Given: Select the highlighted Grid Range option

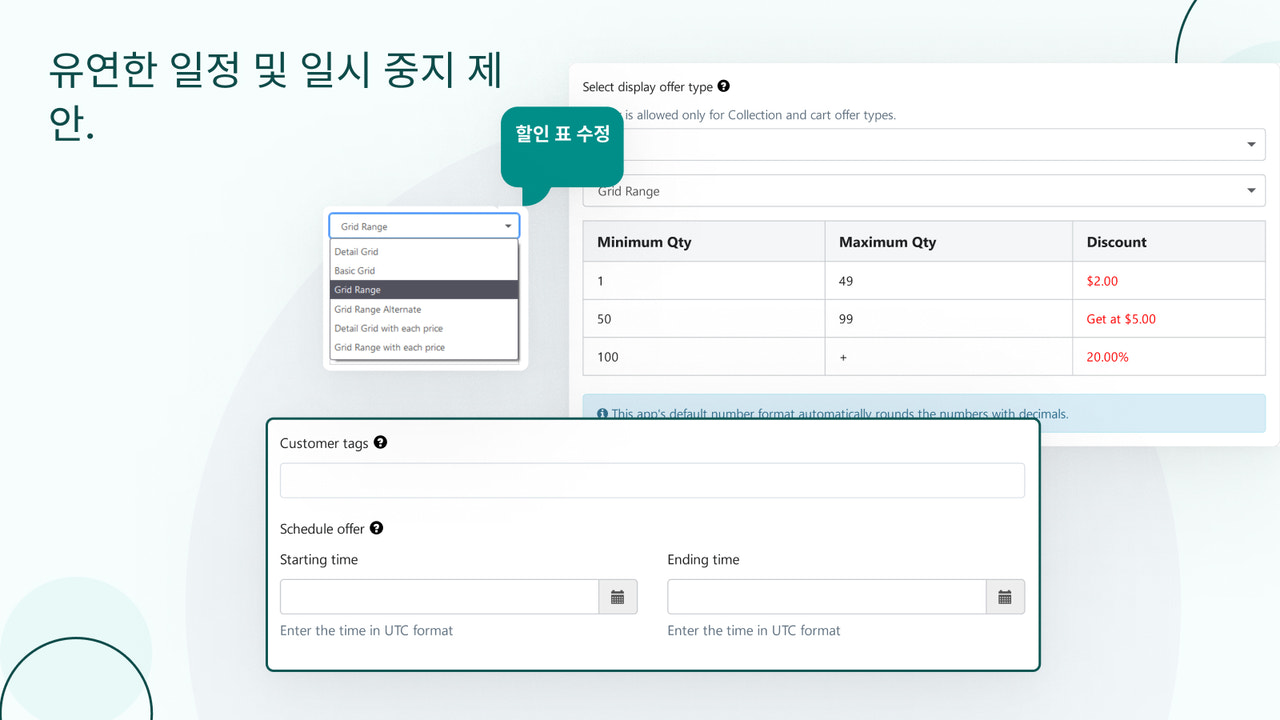Looking at the screenshot, I should click(424, 290).
